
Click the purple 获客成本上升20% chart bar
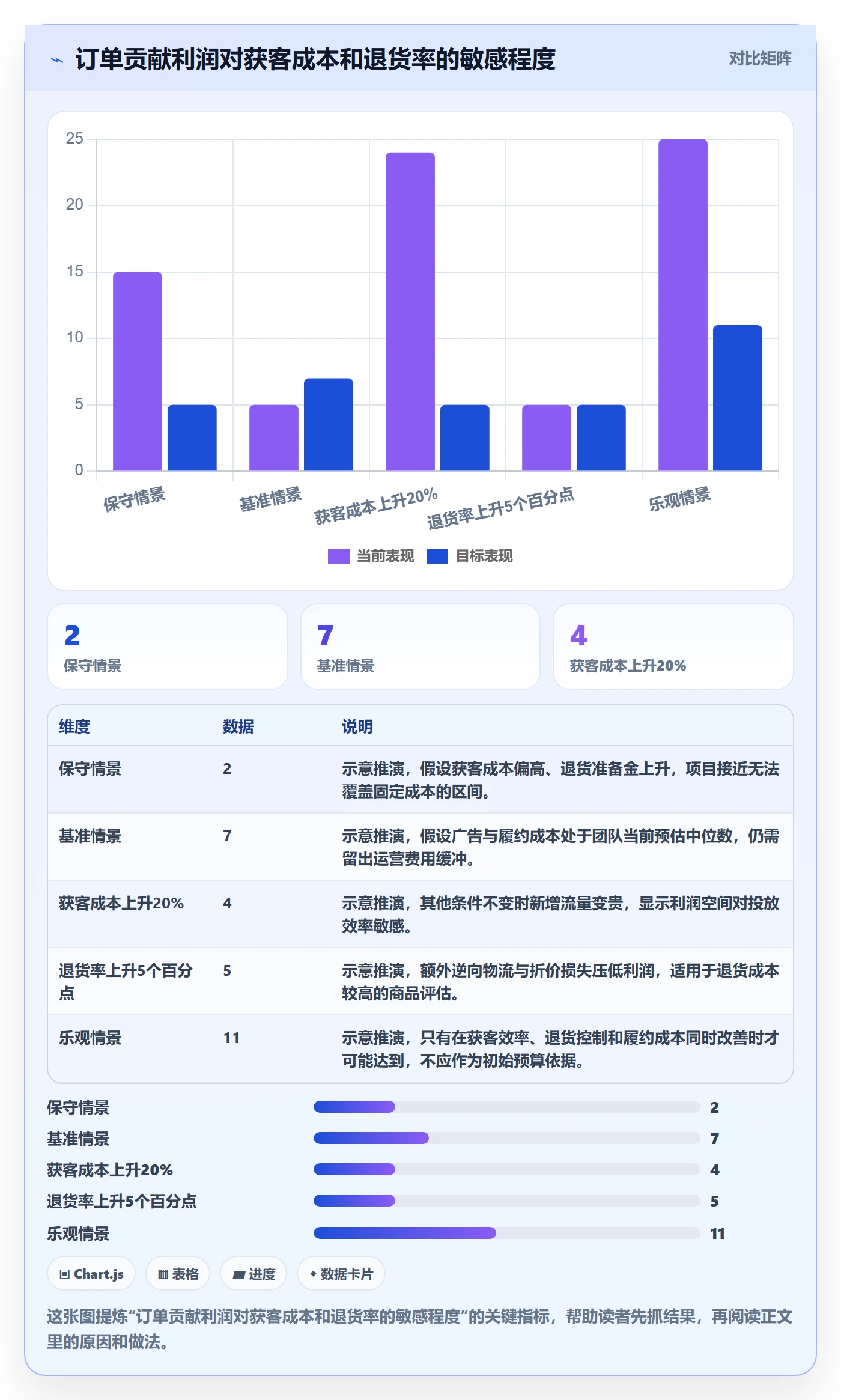(x=410, y=311)
